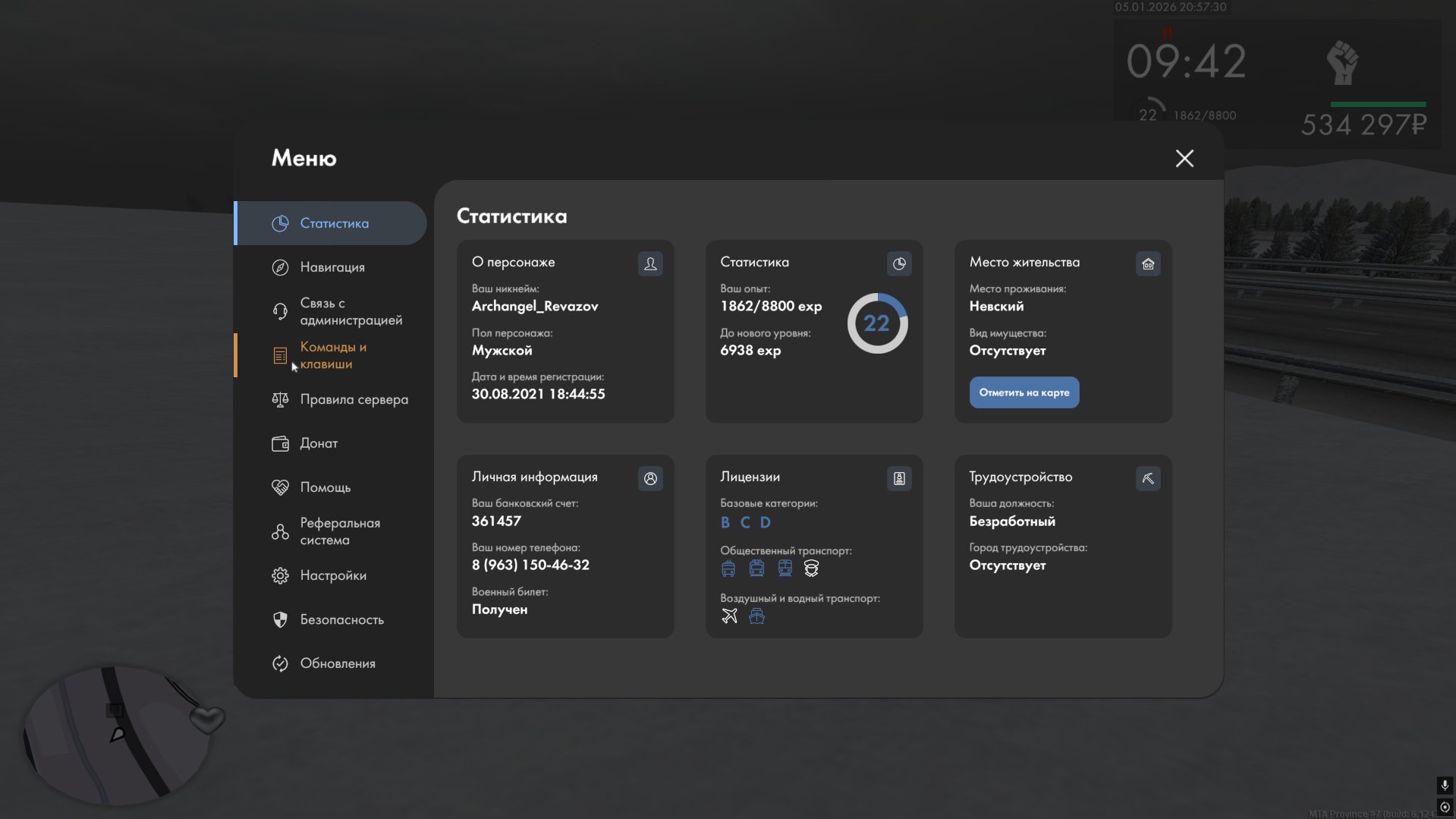
Task: Click the heart icon near minimap
Action: [x=206, y=720]
